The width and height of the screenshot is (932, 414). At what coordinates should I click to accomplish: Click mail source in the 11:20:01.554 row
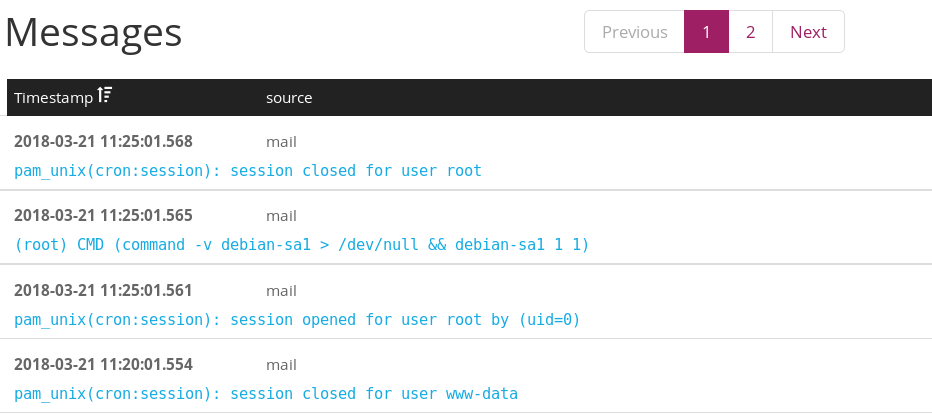281,364
